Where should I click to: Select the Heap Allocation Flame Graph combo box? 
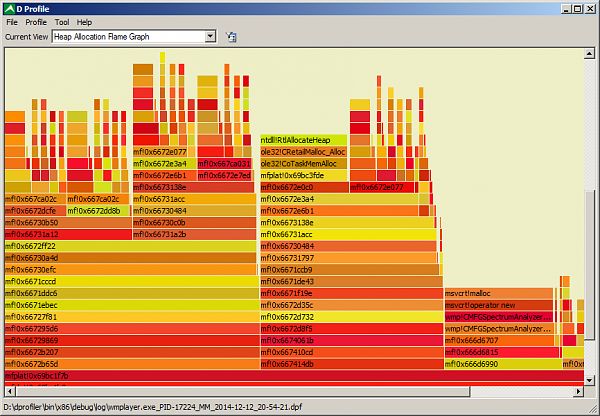click(x=134, y=36)
